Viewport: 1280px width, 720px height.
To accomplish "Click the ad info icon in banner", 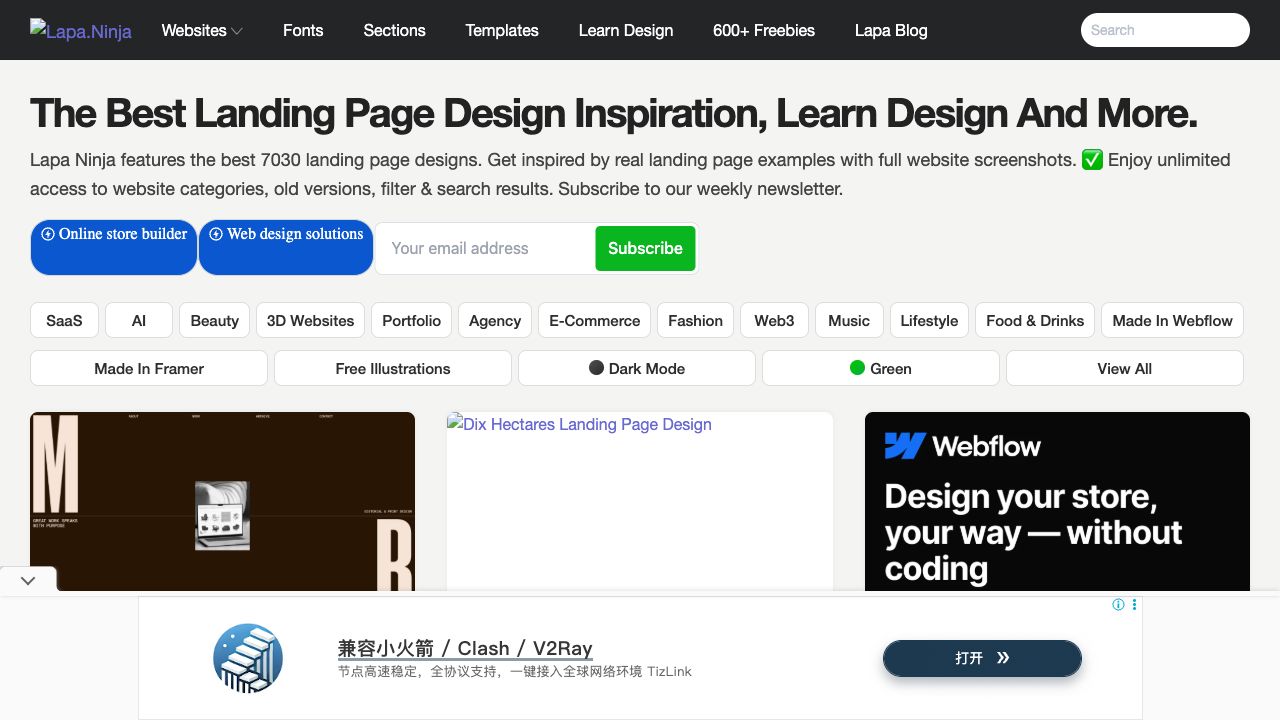I will click(1118, 605).
